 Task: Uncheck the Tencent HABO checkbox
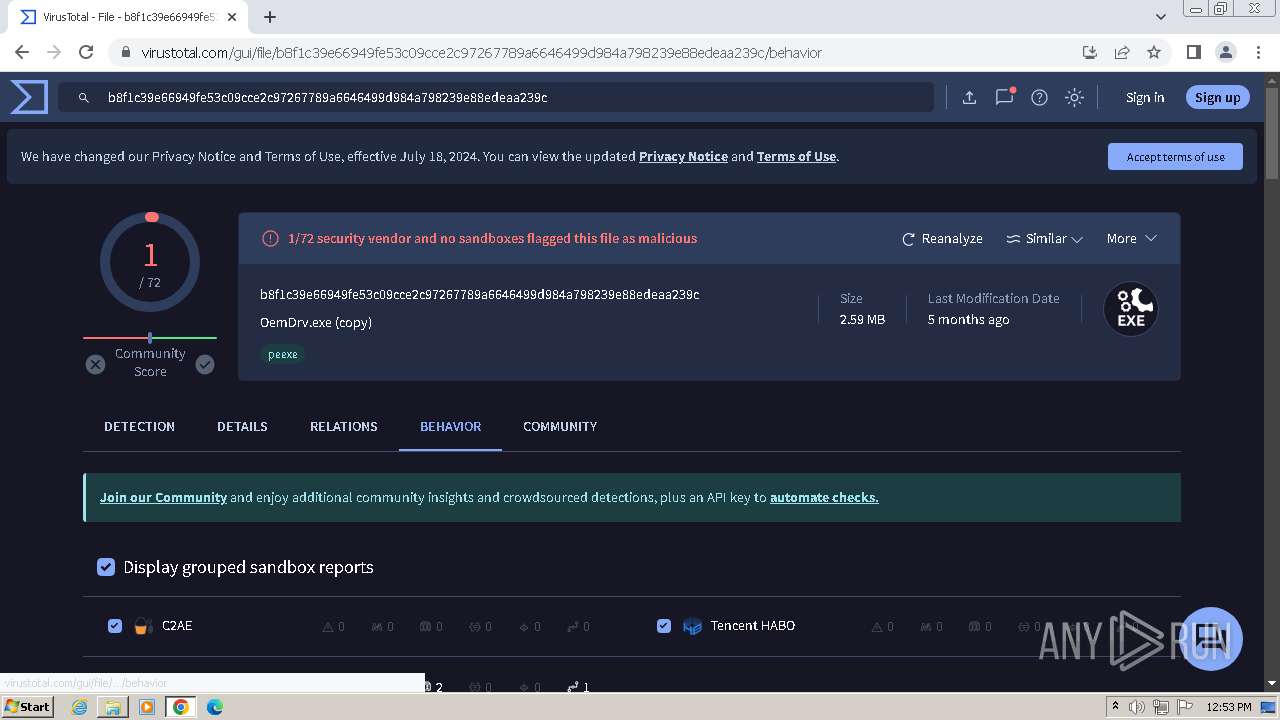pyautogui.click(x=663, y=626)
